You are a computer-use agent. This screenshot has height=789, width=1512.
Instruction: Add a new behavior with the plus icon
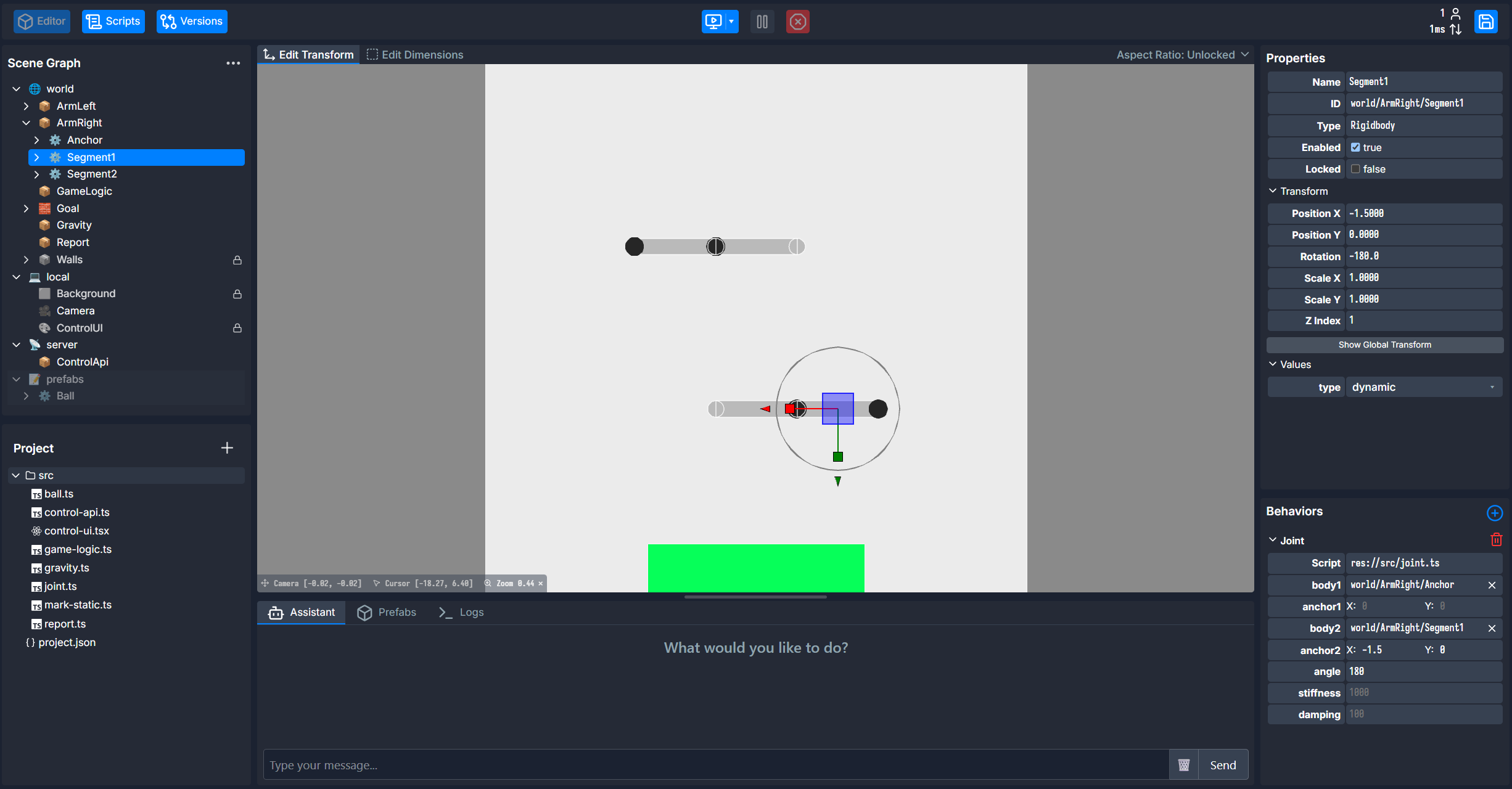click(1495, 513)
